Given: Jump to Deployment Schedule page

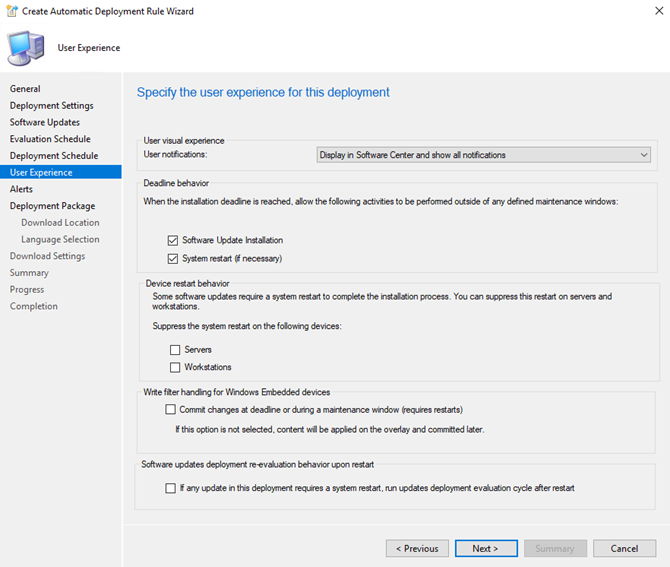Looking at the screenshot, I should (x=54, y=156).
